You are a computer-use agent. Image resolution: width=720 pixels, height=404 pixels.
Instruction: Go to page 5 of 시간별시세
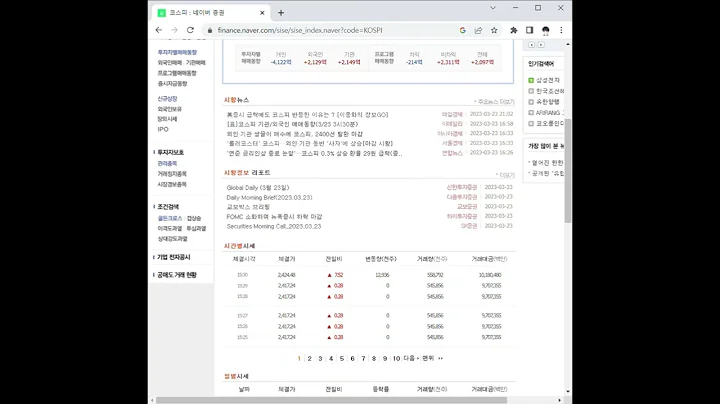[x=342, y=359]
